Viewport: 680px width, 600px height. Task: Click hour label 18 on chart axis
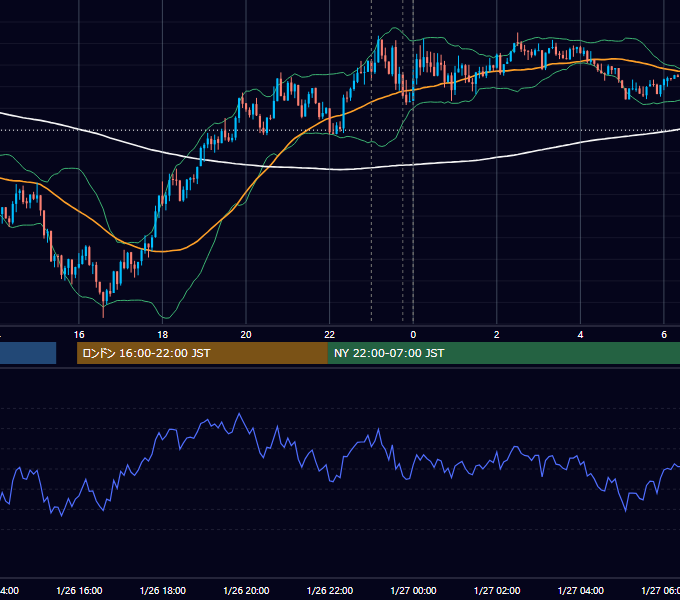coord(163,335)
